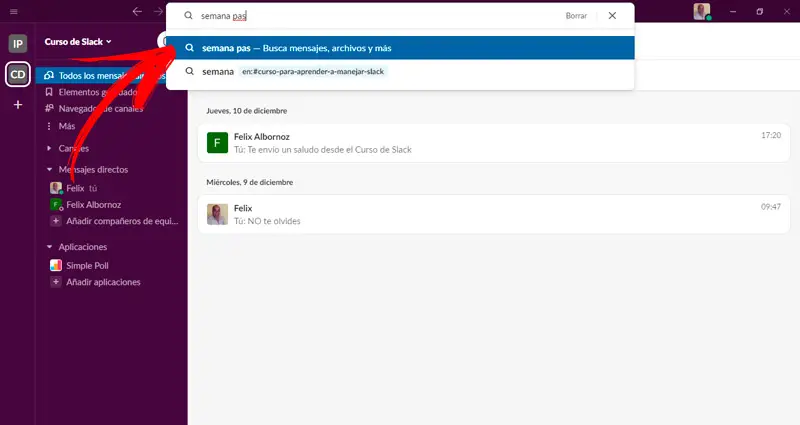Add a workspace with the plus icon
This screenshot has width=800, height=425.
[18, 105]
